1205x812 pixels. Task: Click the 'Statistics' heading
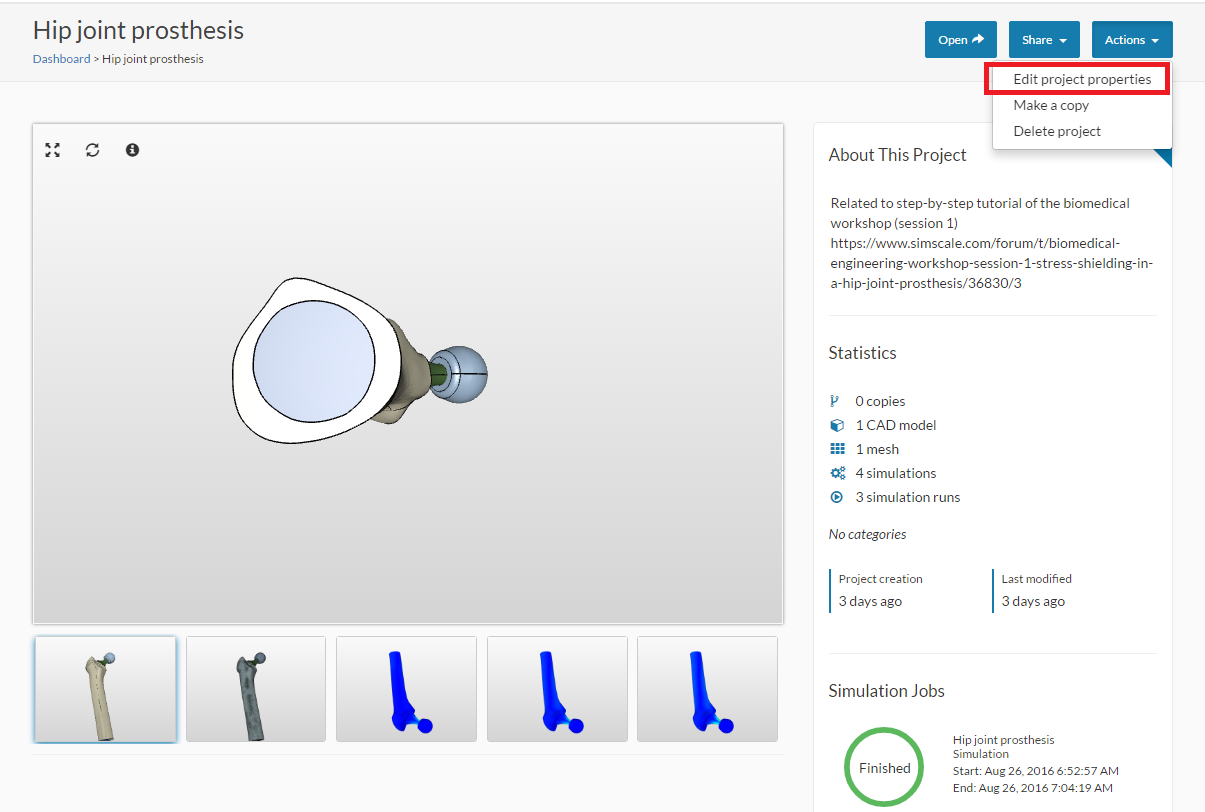pyautogui.click(x=863, y=353)
